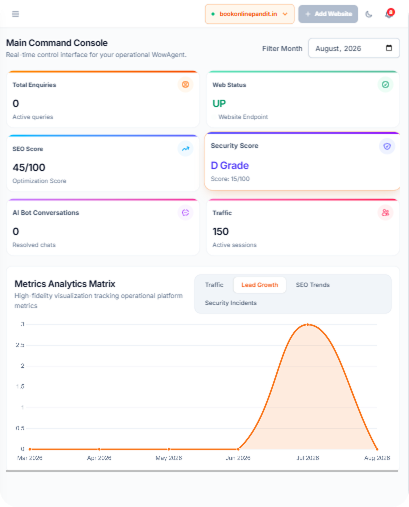Click the SEO Score trend icon
Image resolution: width=409 pixels, height=507 pixels.
click(185, 149)
